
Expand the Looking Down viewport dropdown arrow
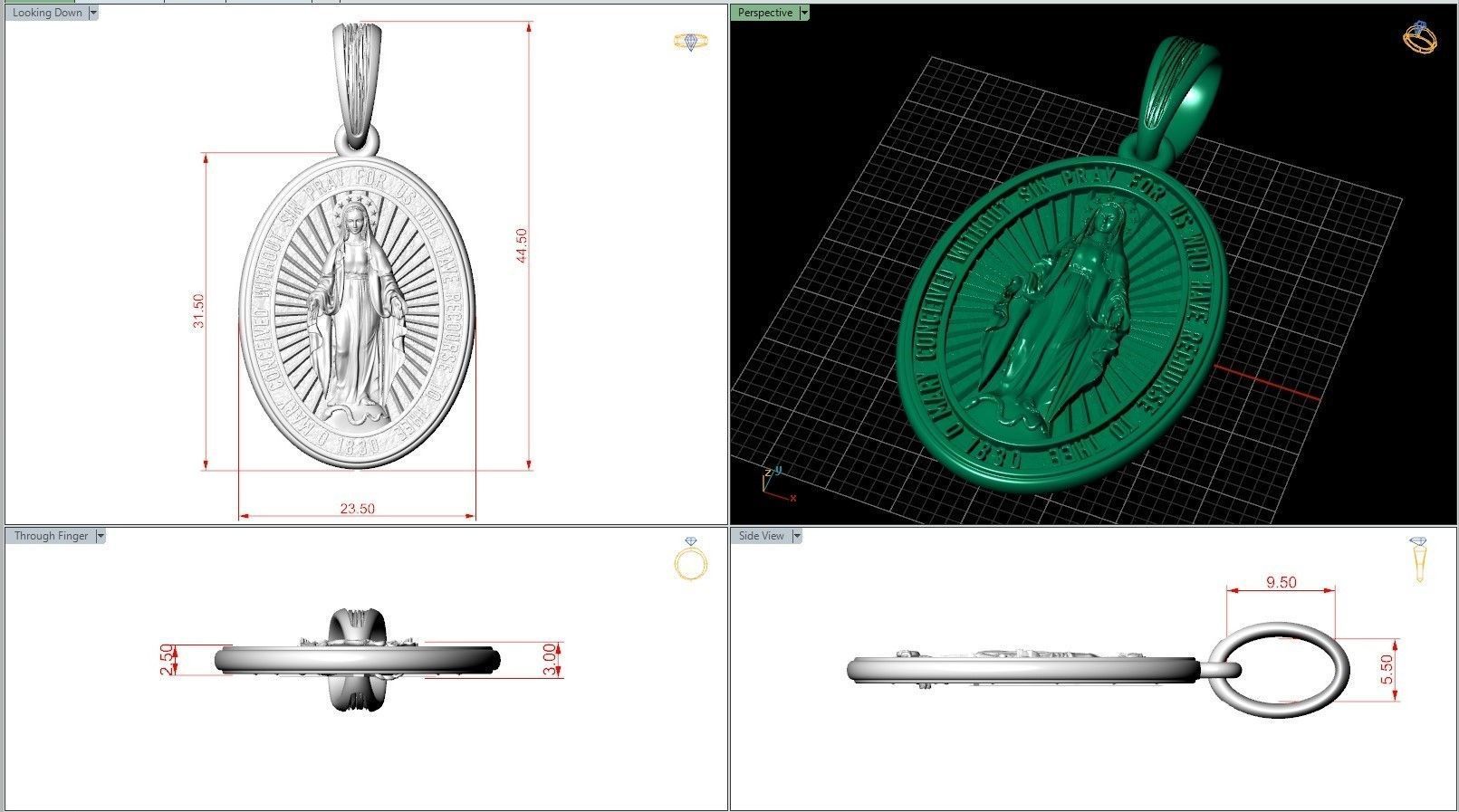pyautogui.click(x=93, y=13)
